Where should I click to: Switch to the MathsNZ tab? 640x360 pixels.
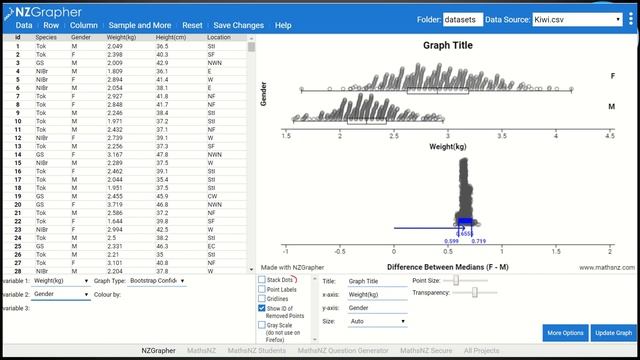click(202, 351)
